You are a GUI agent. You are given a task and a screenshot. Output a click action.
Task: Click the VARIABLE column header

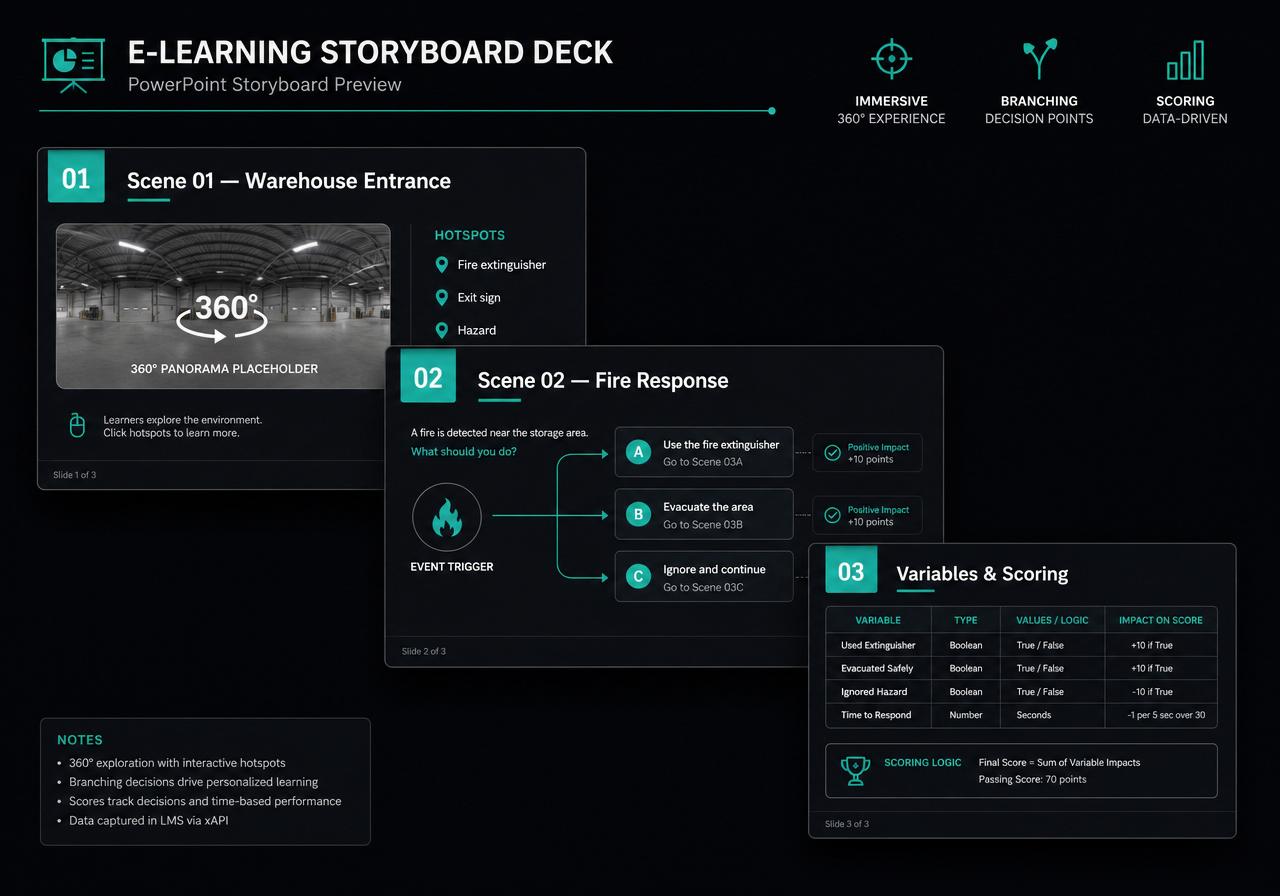(878, 620)
